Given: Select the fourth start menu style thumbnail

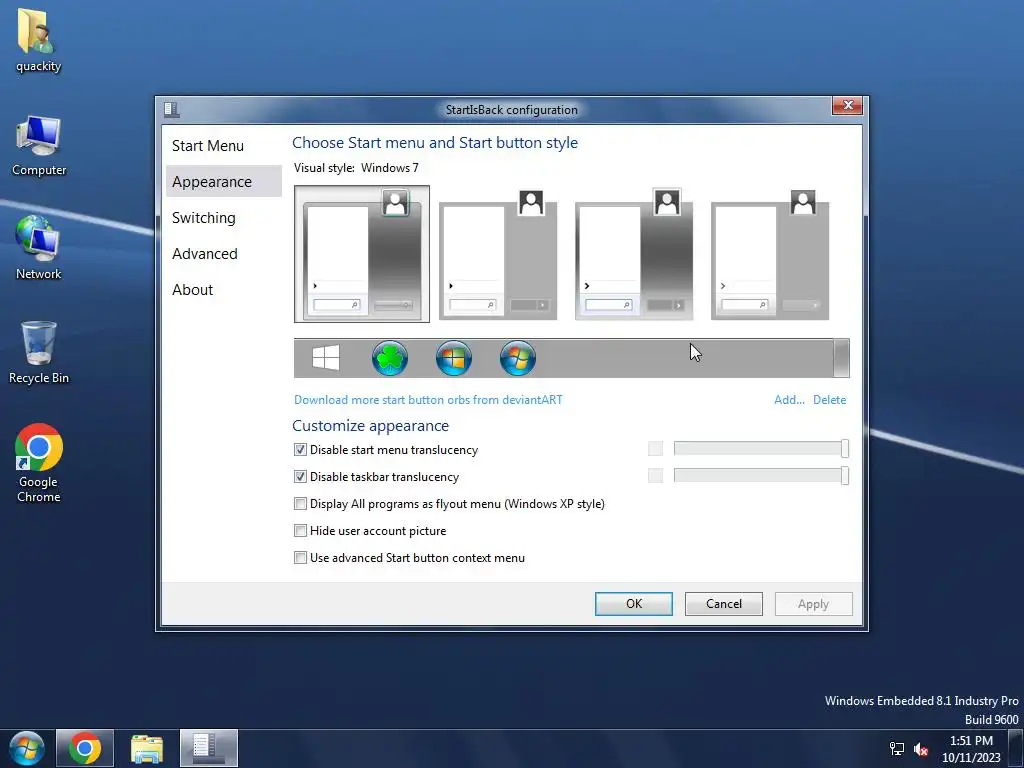Looking at the screenshot, I should [769, 254].
